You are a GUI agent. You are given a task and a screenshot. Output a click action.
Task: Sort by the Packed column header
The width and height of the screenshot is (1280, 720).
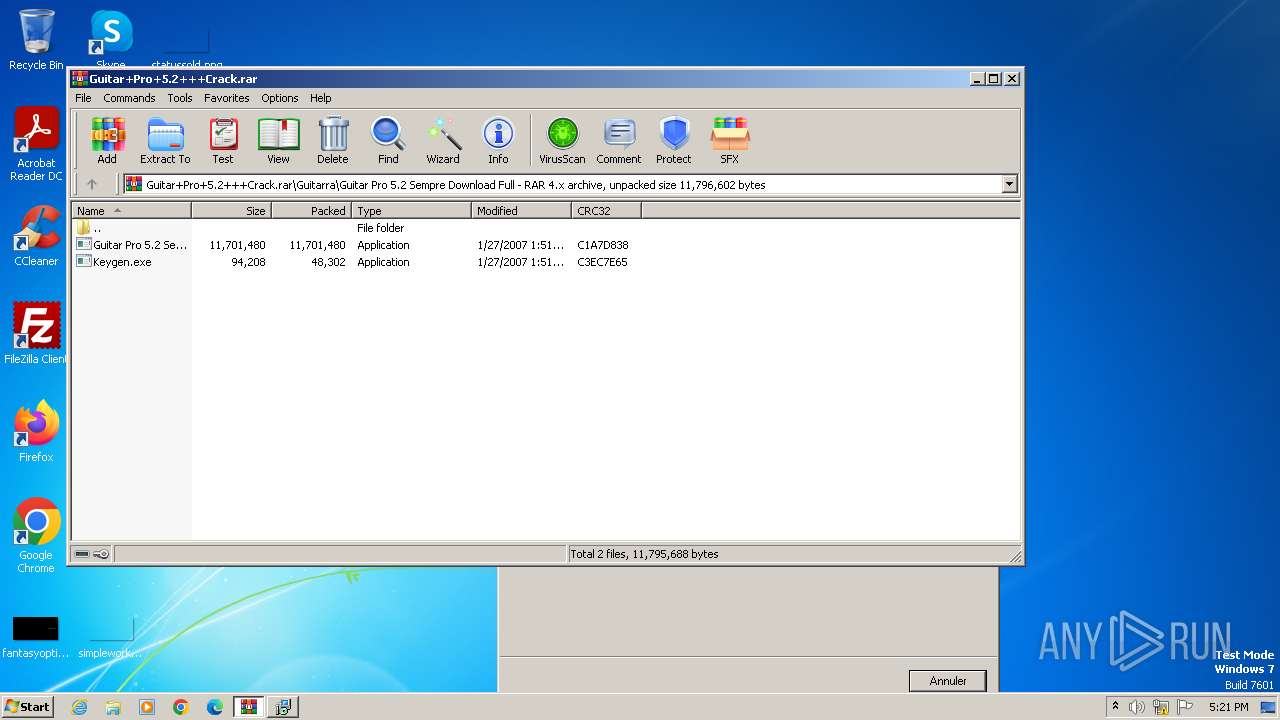(311, 211)
